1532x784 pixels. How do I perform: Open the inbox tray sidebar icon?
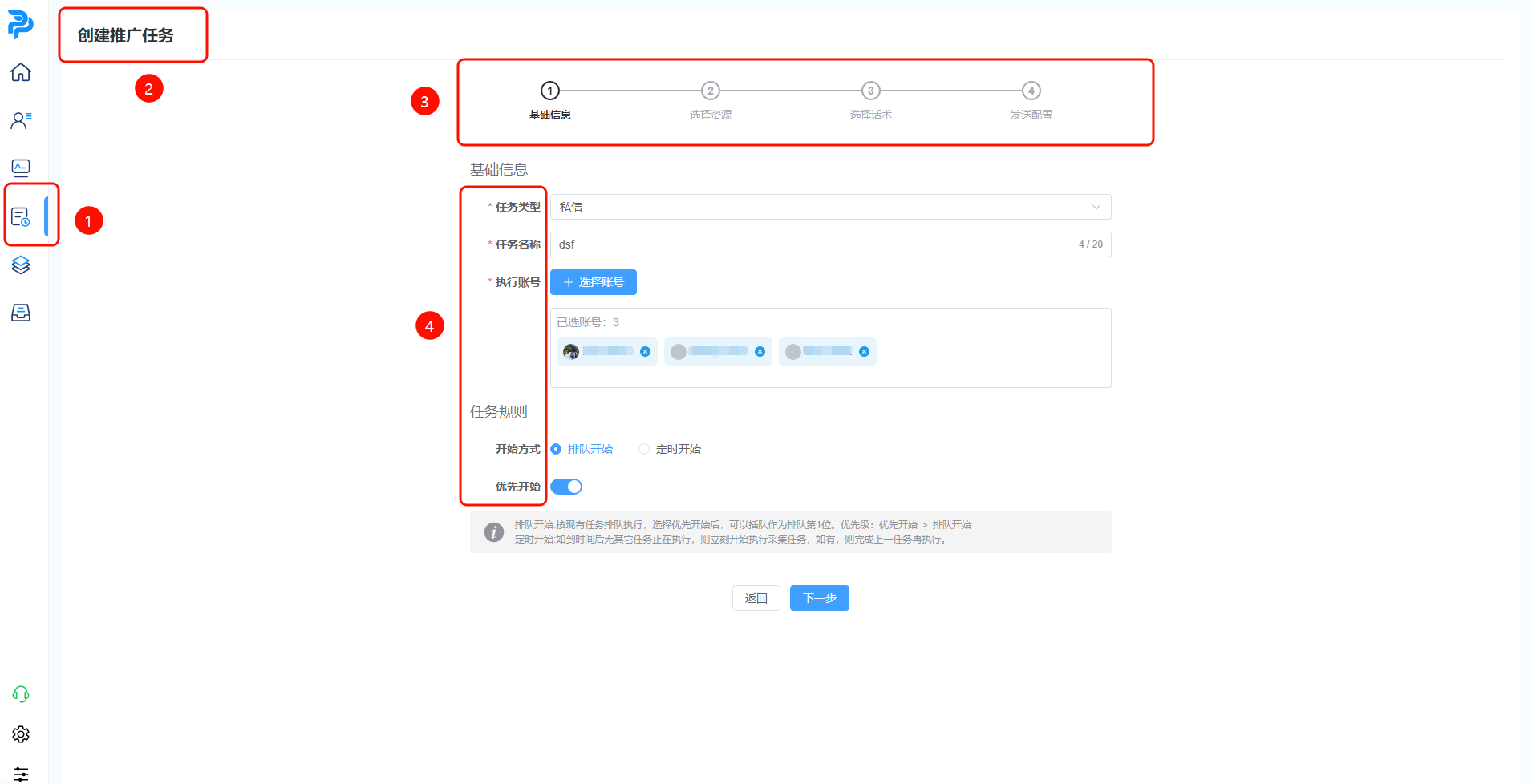click(21, 313)
